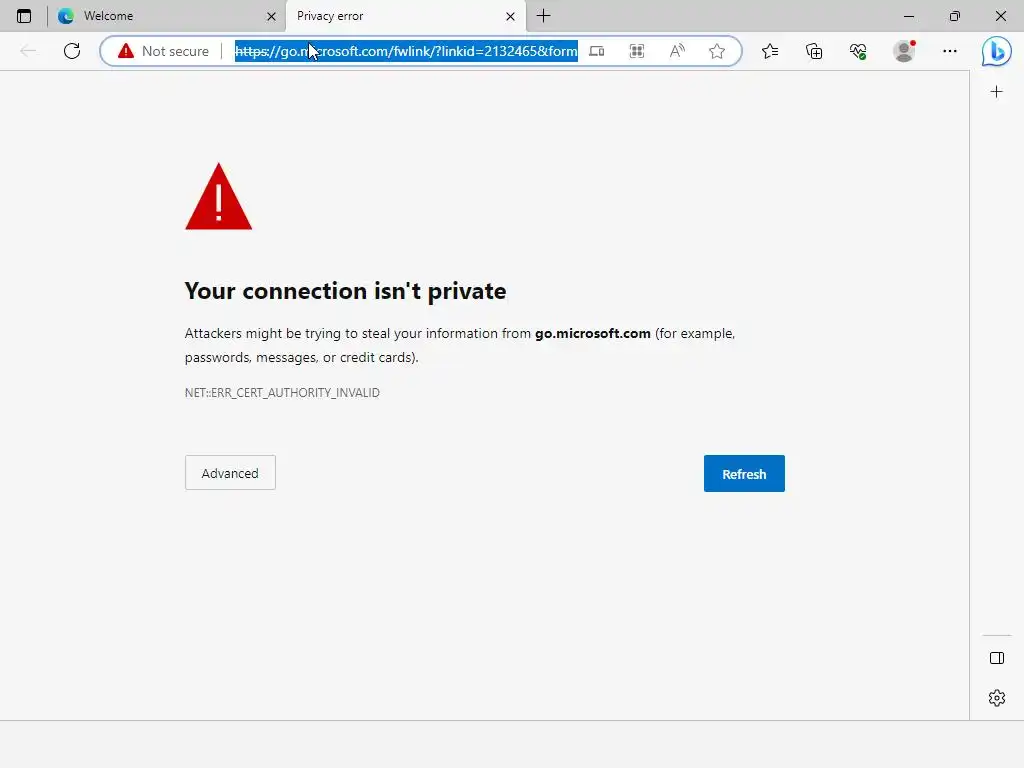Click the Not secure warning indicator

[163, 51]
